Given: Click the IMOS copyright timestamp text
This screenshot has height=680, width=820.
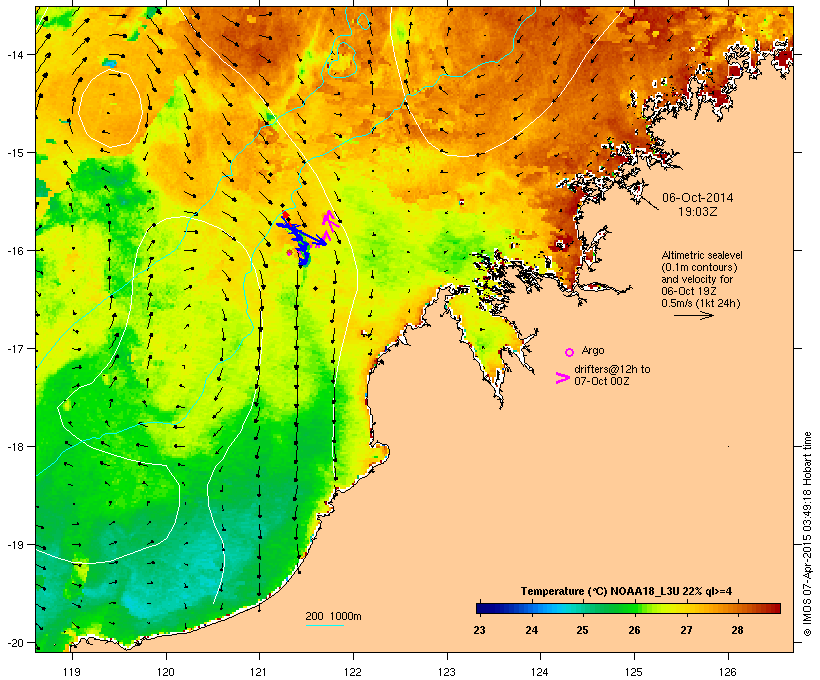Looking at the screenshot, I should pos(807,534).
